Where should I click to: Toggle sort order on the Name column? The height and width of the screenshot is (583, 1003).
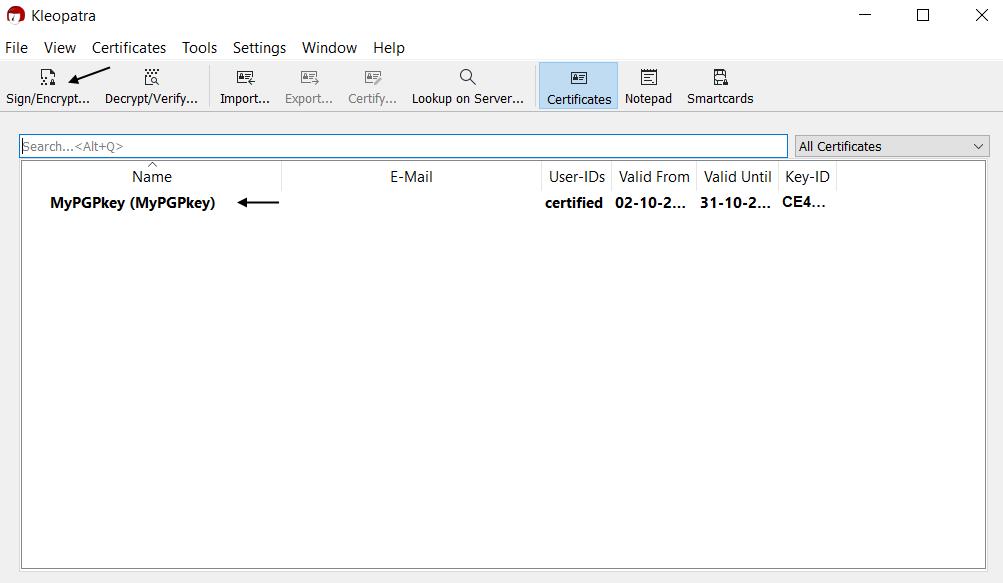[152, 177]
